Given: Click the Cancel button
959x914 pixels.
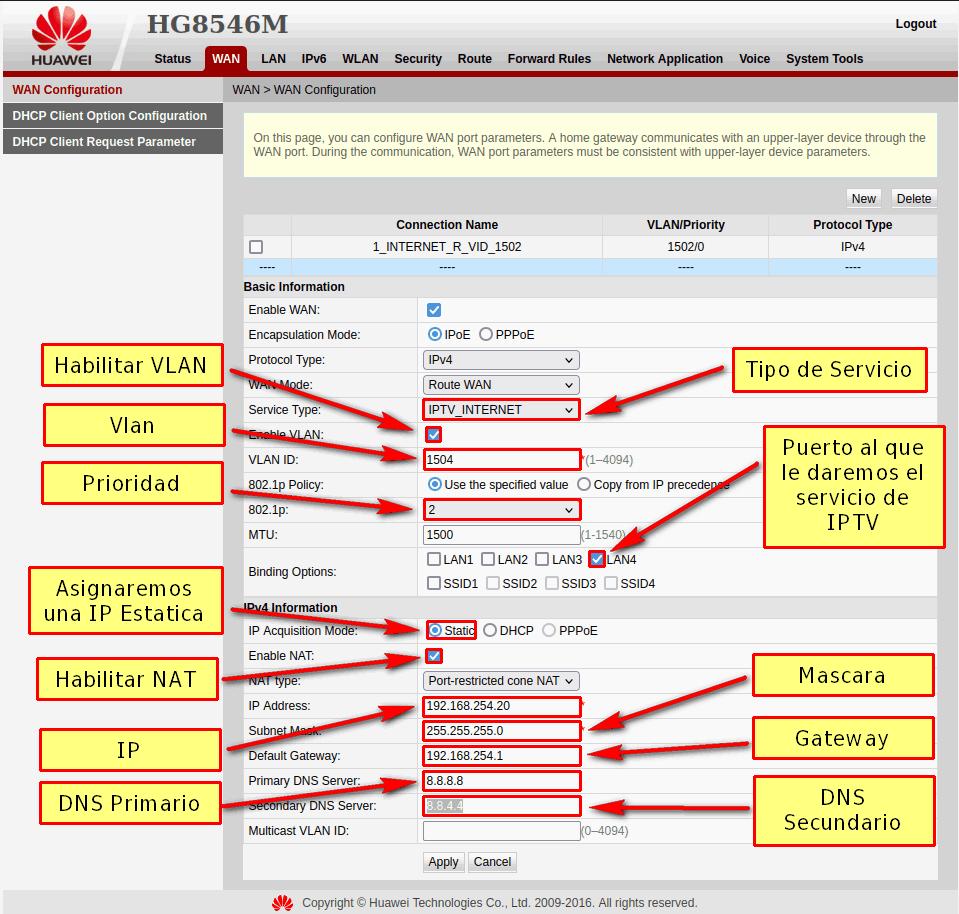Looking at the screenshot, I should click(x=492, y=862).
